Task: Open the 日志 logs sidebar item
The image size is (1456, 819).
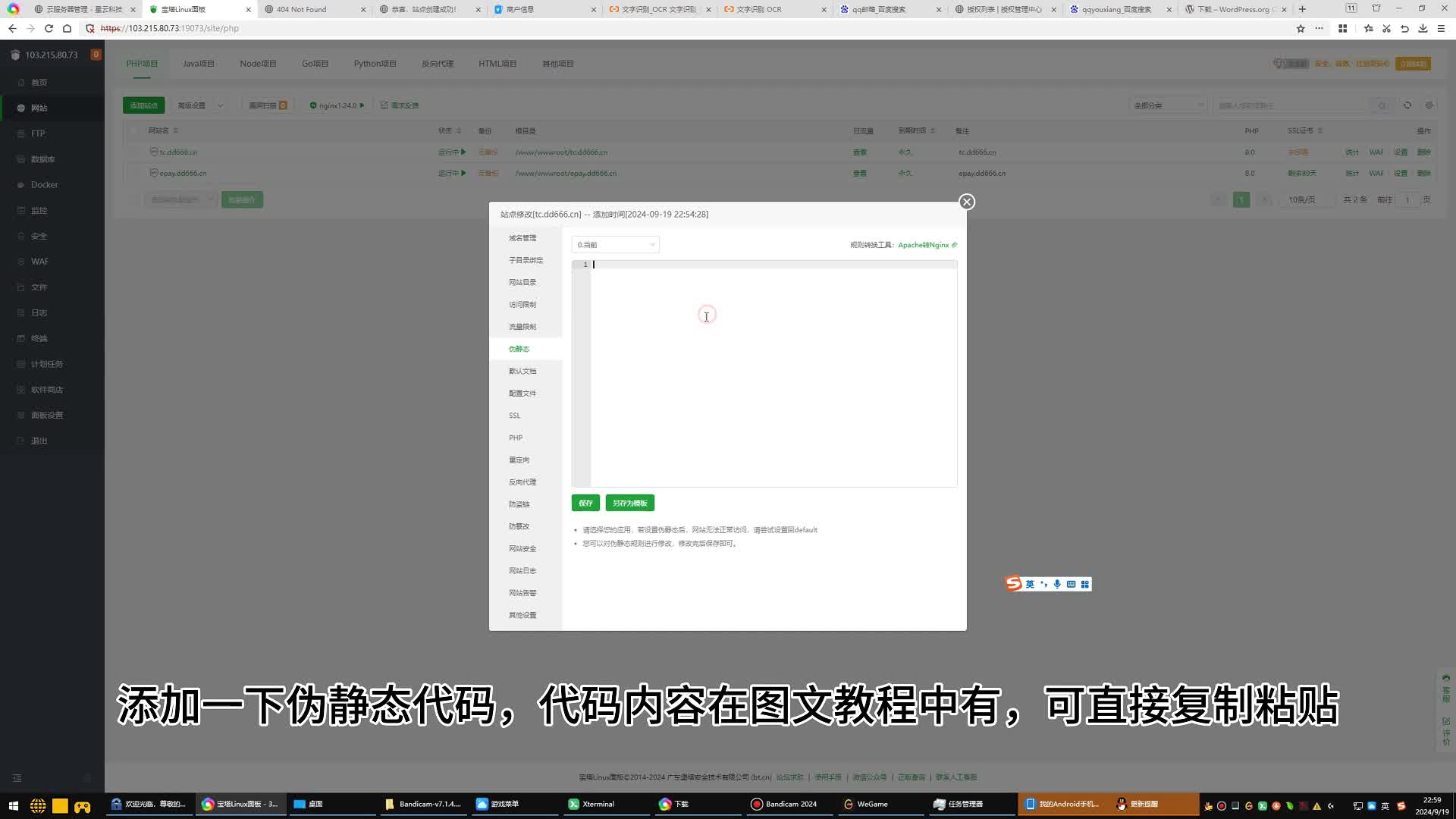Action: tap(39, 313)
